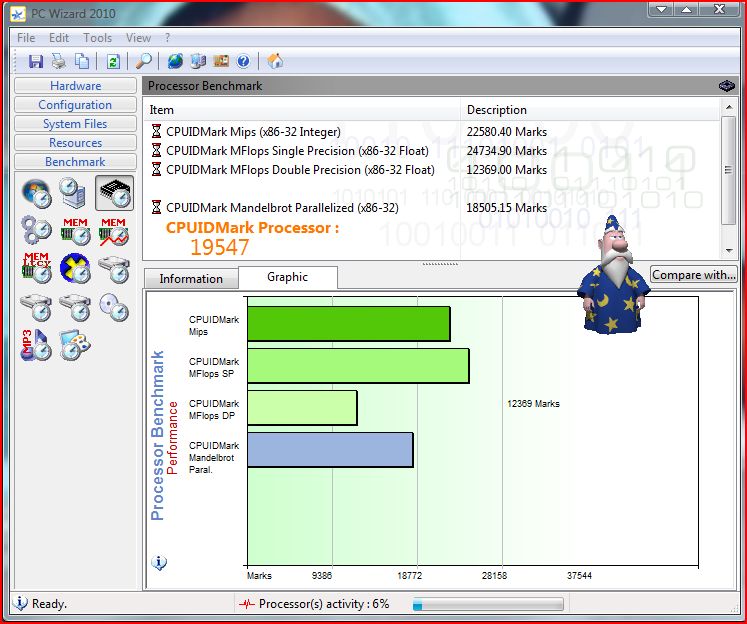Select the paint palette video benchmark icon

coord(75,345)
